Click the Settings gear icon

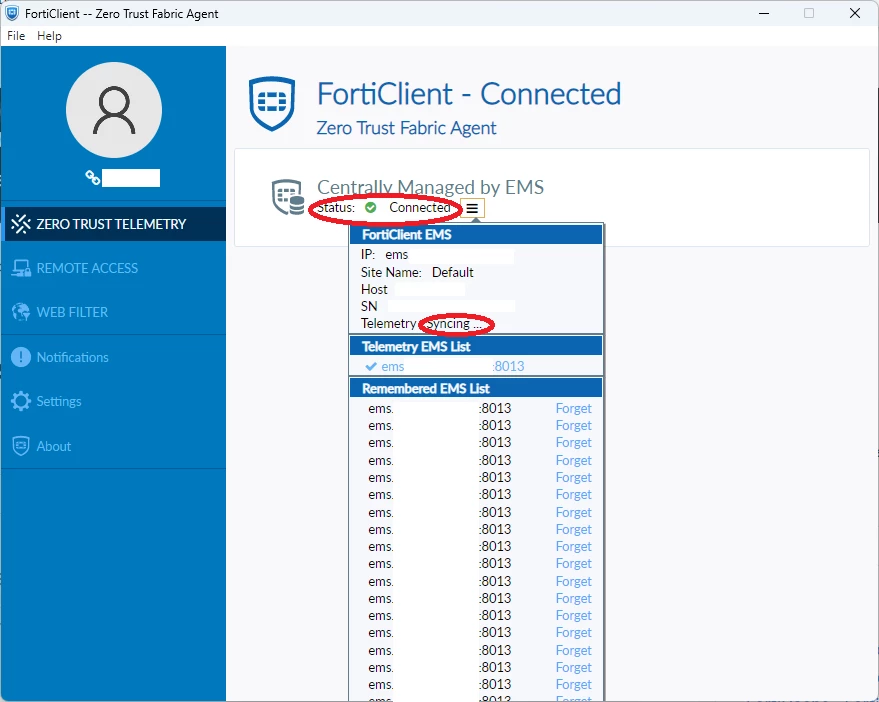tap(21, 401)
